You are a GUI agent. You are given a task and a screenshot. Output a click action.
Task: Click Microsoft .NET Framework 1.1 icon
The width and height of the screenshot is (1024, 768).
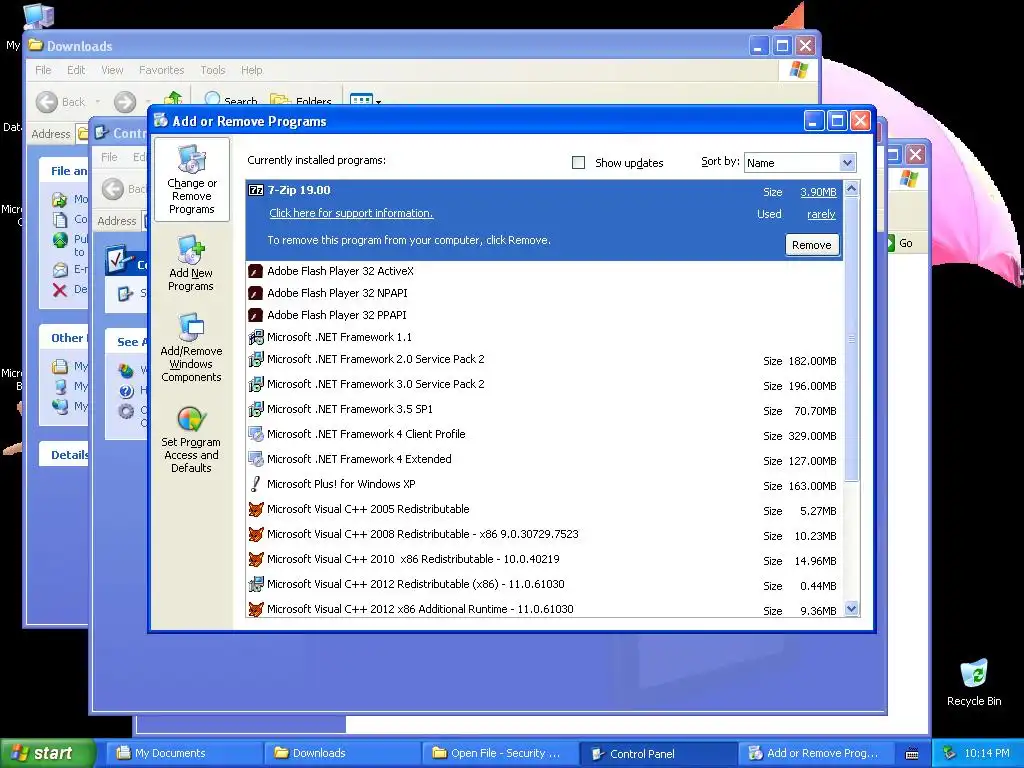pos(256,338)
